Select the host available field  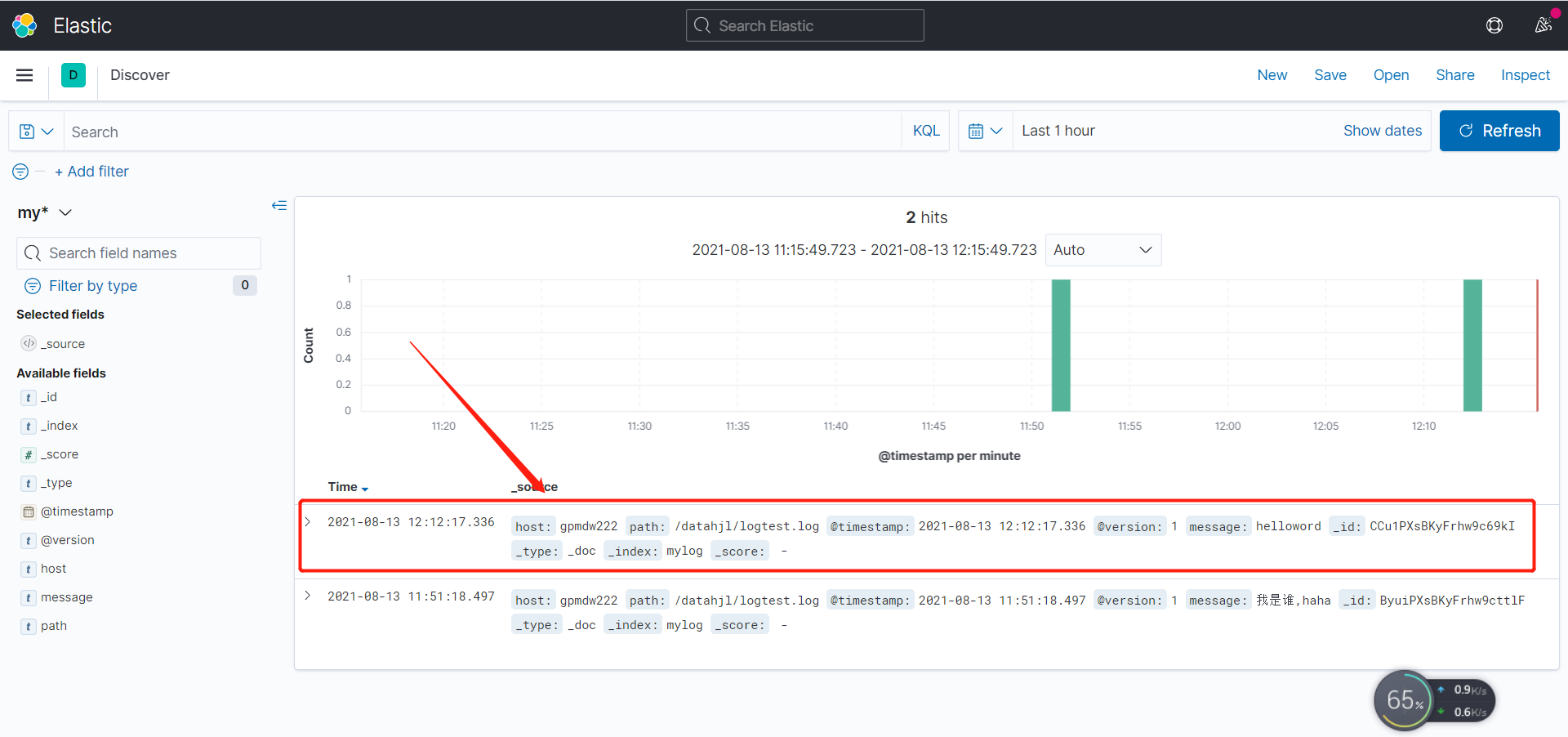[x=54, y=569]
